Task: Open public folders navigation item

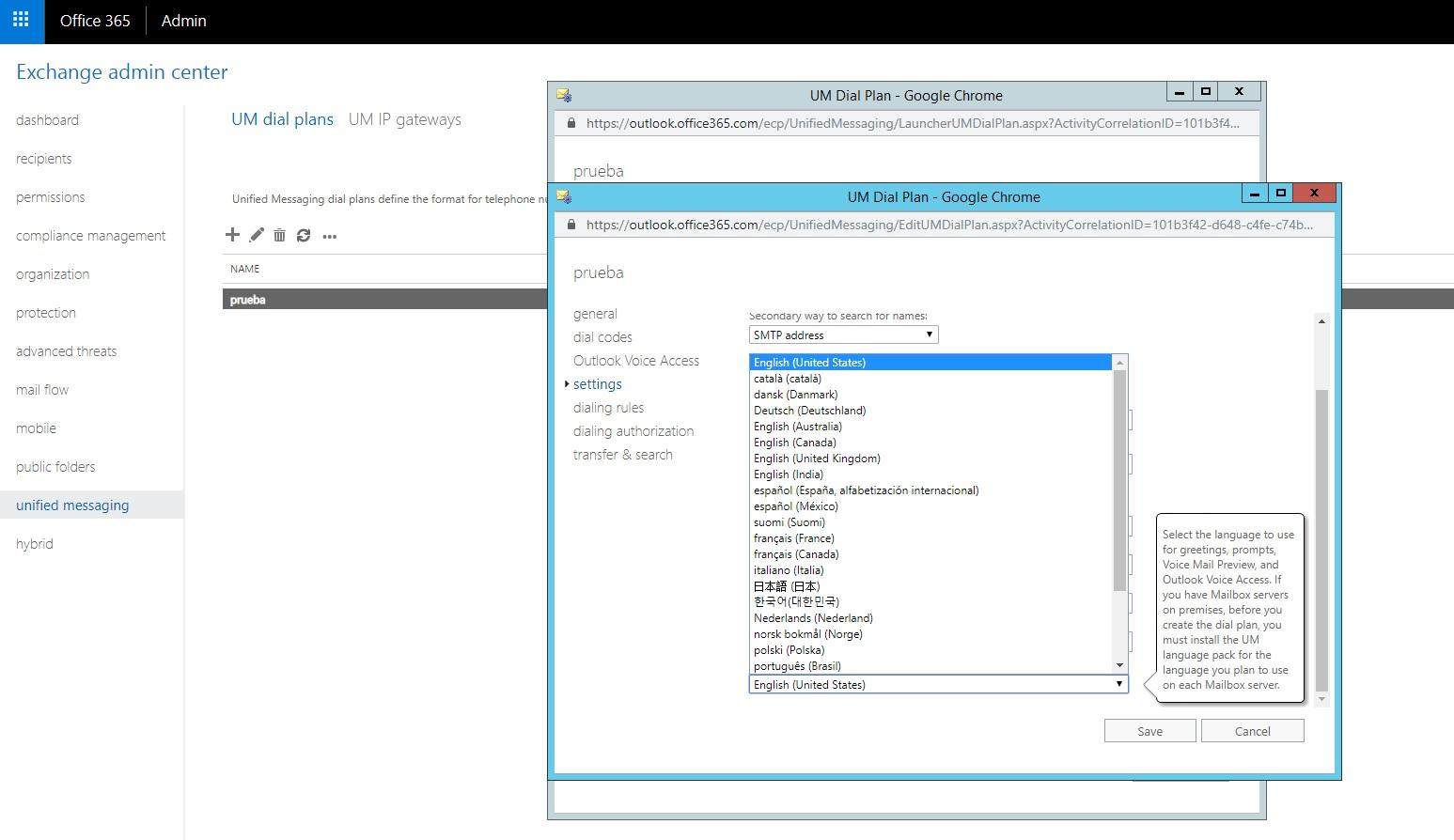Action: point(55,467)
